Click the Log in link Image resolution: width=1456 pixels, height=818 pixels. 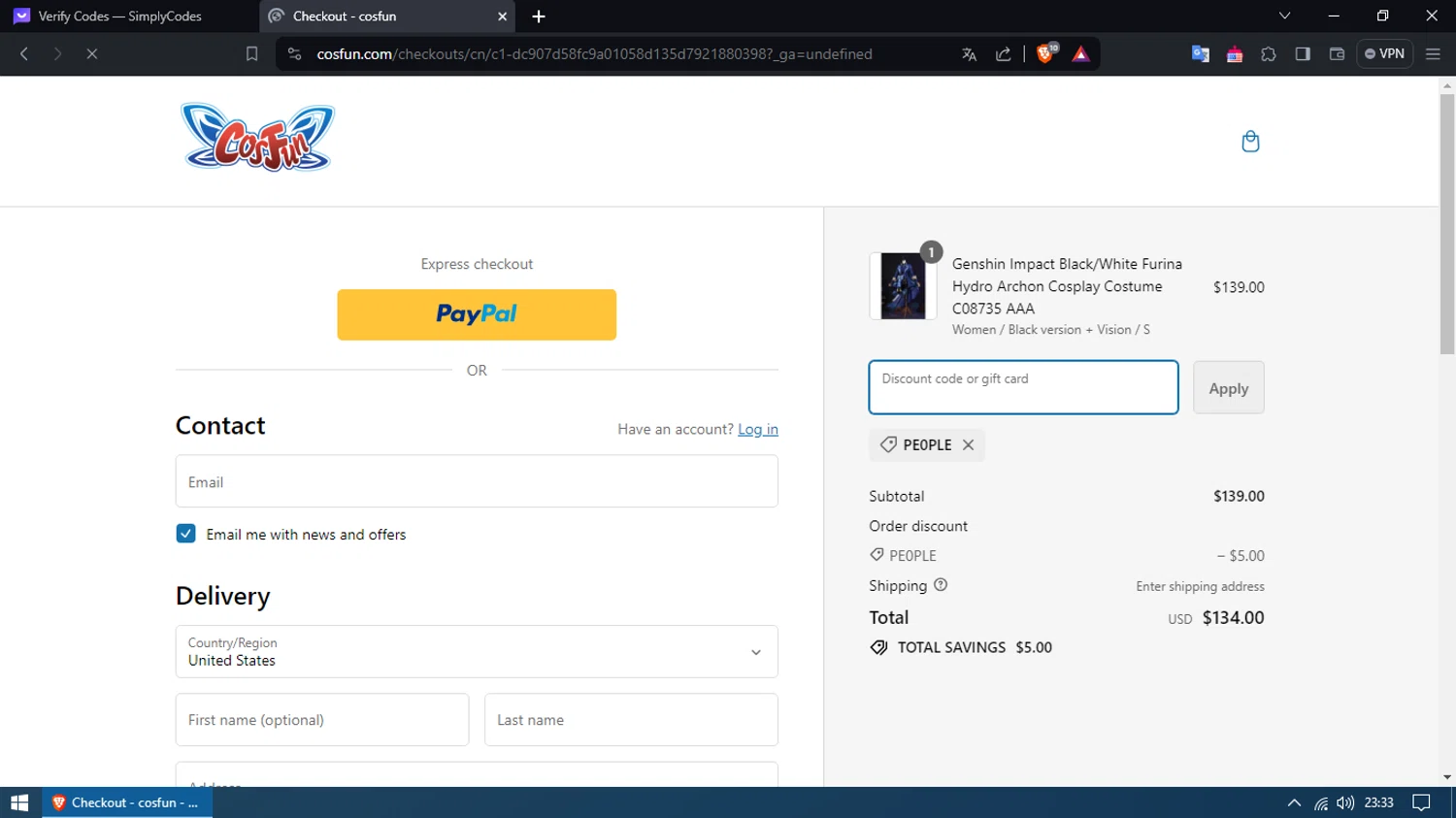coord(758,429)
